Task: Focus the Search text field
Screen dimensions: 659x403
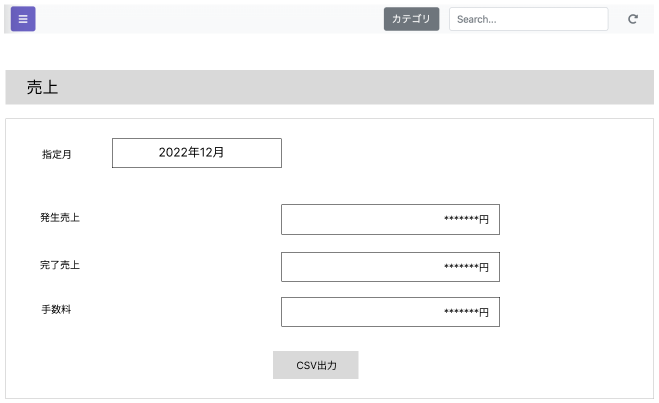Action: (528, 19)
